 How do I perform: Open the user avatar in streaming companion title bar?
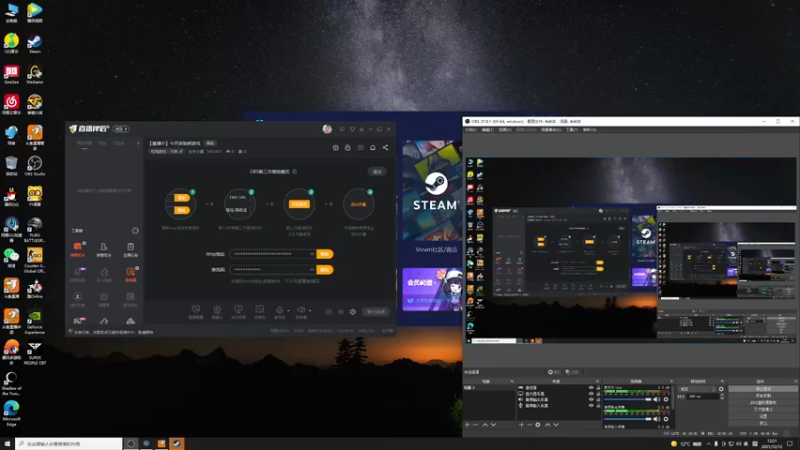pyautogui.click(x=327, y=129)
